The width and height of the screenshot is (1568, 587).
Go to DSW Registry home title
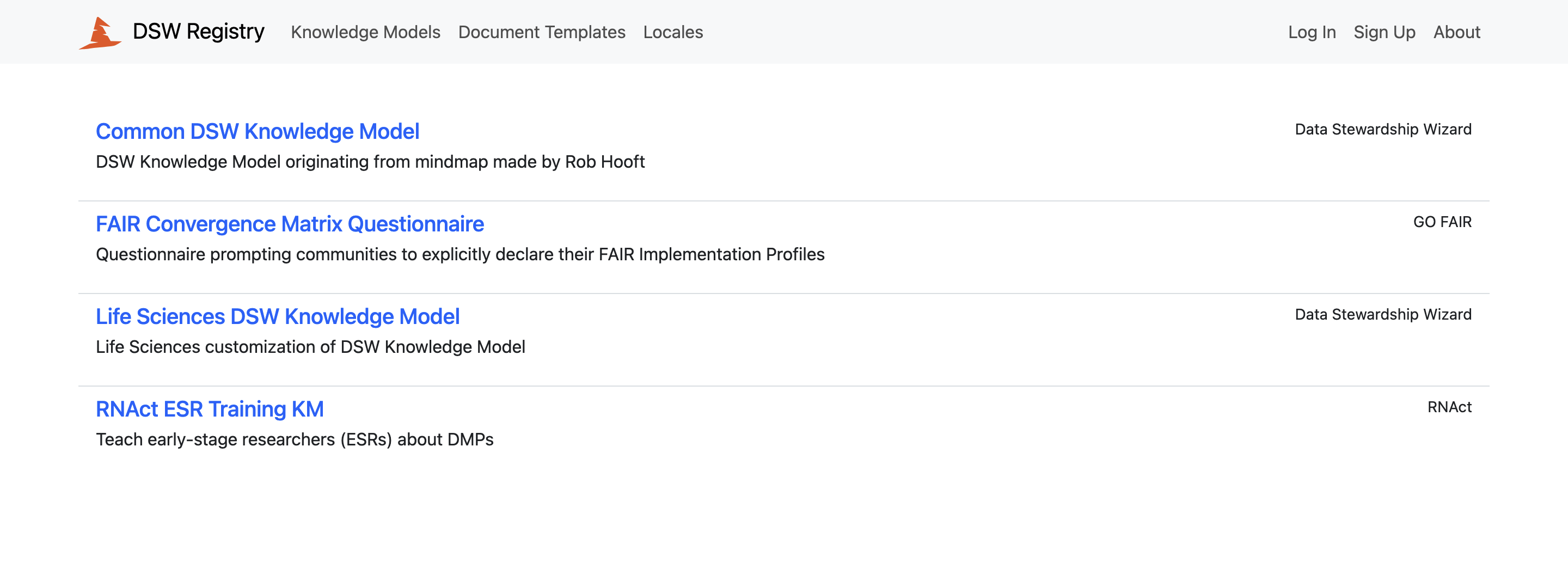[x=198, y=31]
